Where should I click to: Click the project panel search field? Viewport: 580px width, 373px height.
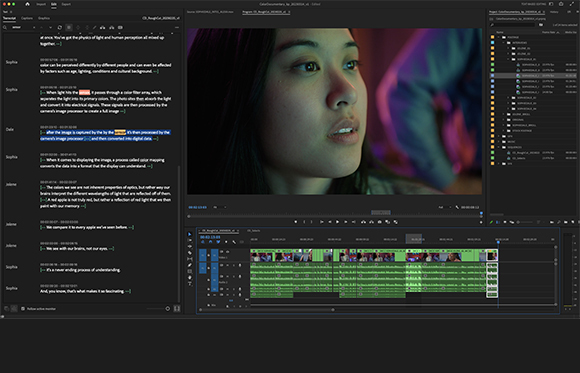tap(514, 25)
